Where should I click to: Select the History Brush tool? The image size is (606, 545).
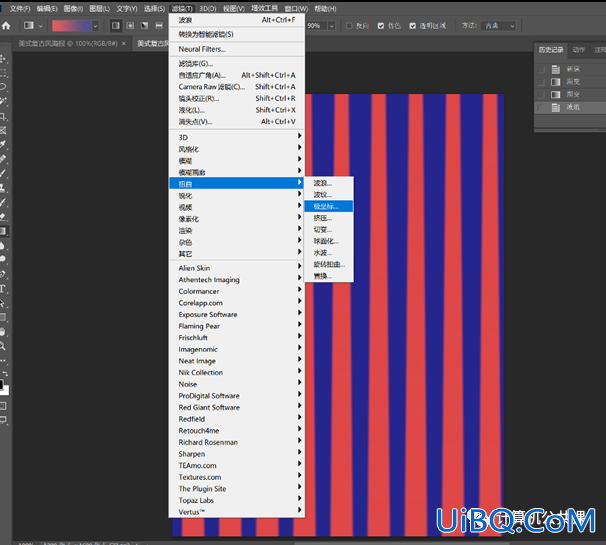point(3,202)
